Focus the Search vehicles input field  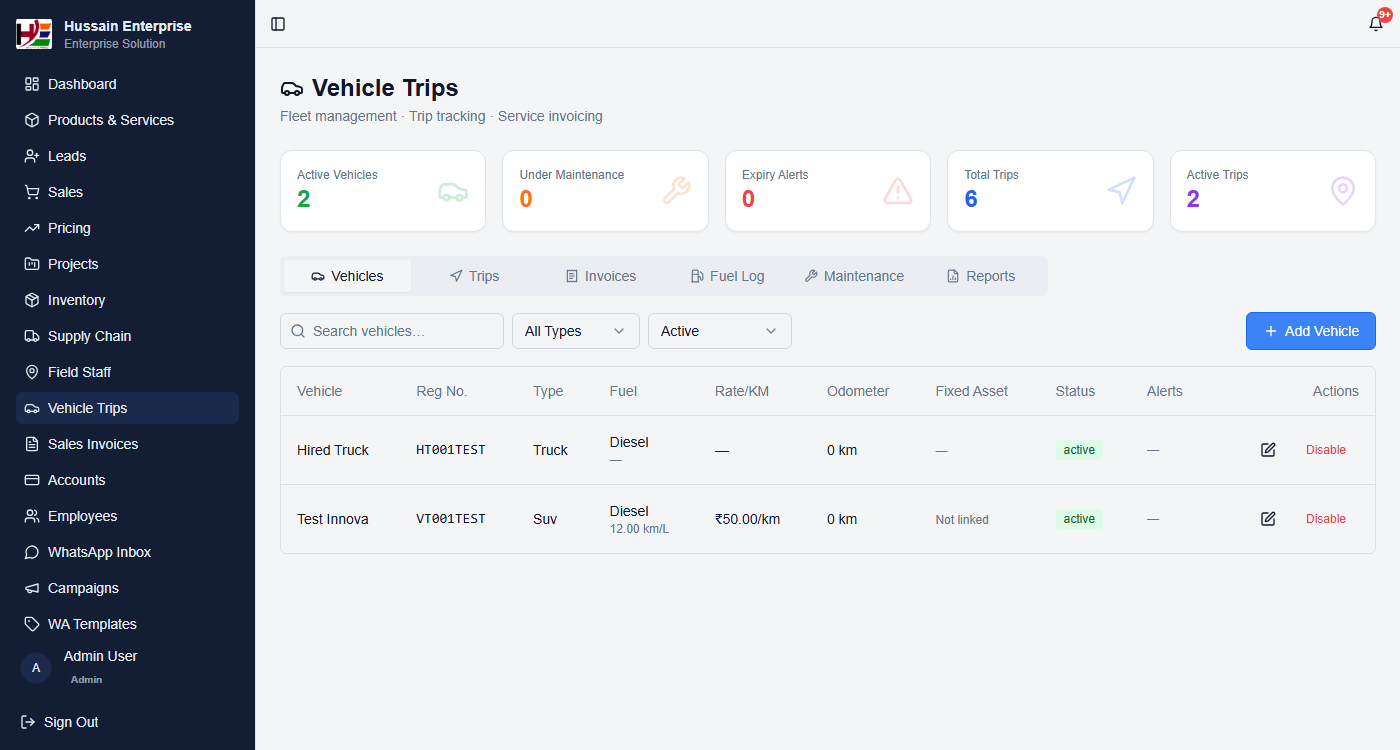[x=392, y=331]
